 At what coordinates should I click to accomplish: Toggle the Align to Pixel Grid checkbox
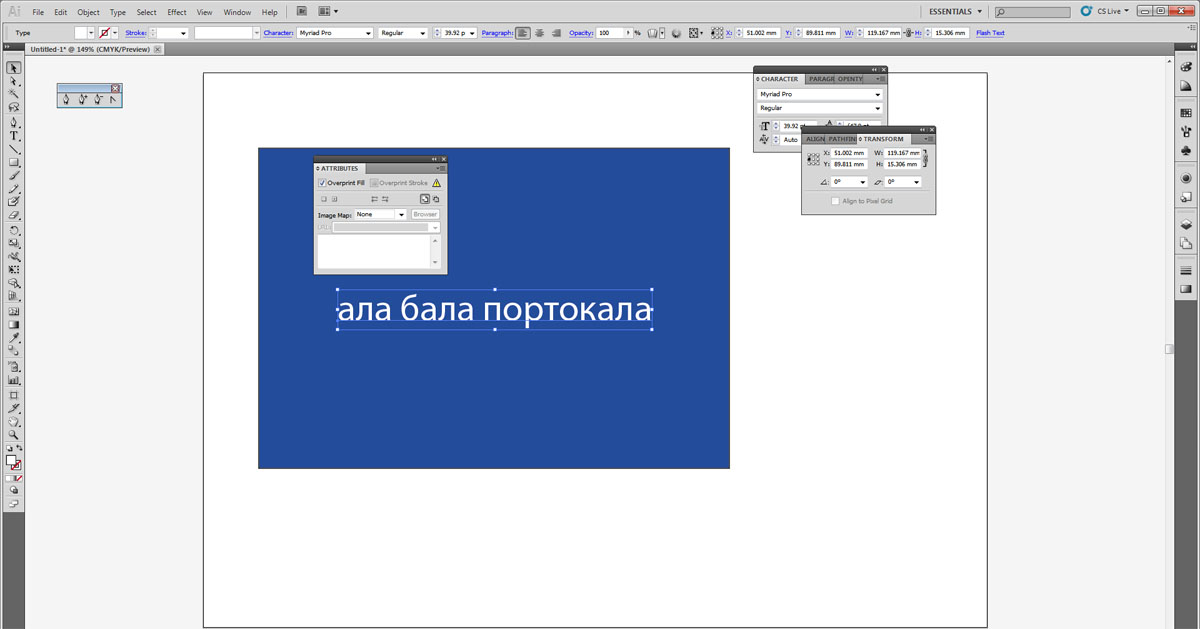tap(835, 201)
